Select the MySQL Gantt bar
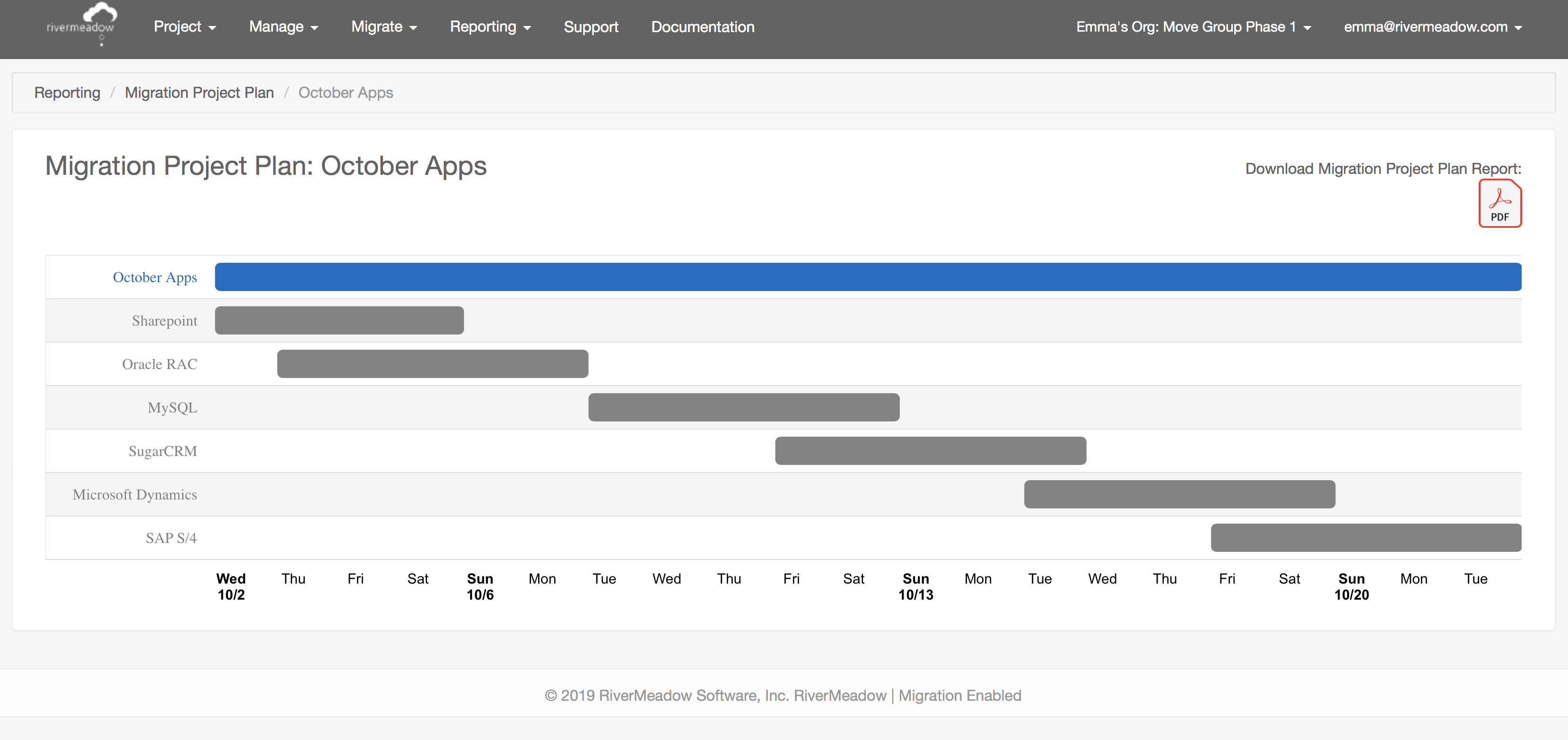Image resolution: width=1568 pixels, height=740 pixels. click(744, 407)
